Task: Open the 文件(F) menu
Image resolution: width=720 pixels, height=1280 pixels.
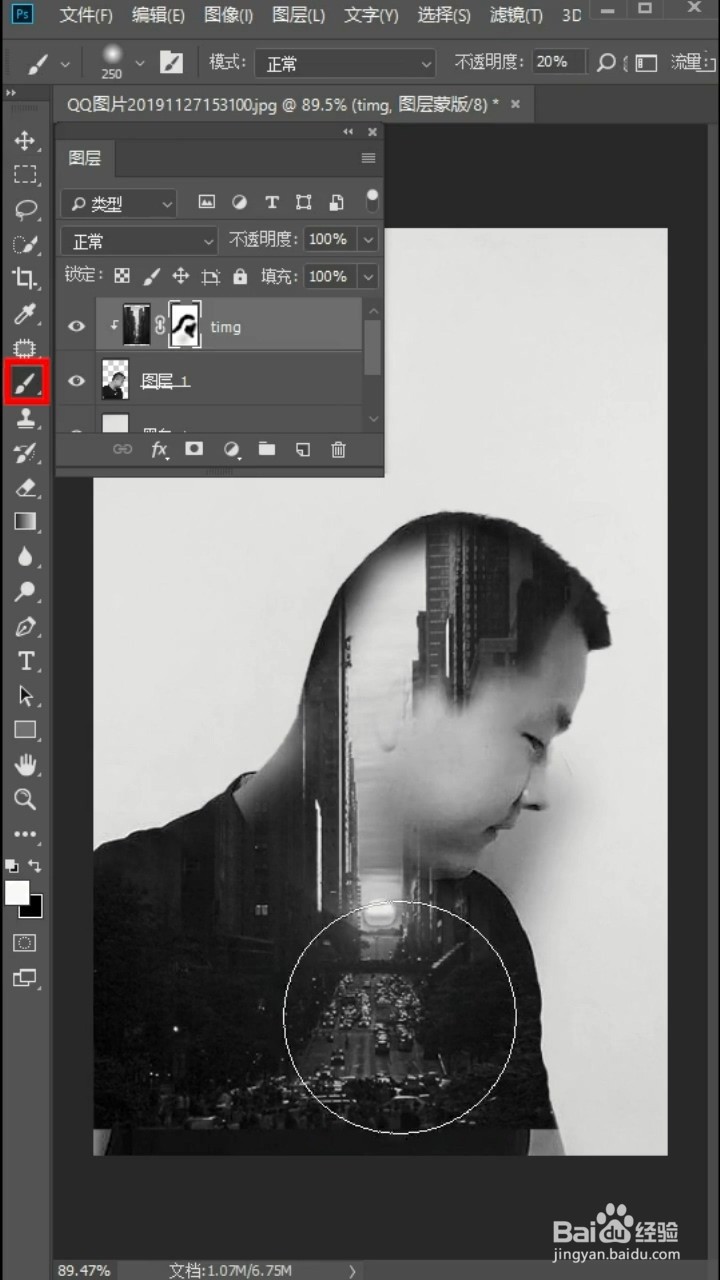Action: click(x=86, y=15)
